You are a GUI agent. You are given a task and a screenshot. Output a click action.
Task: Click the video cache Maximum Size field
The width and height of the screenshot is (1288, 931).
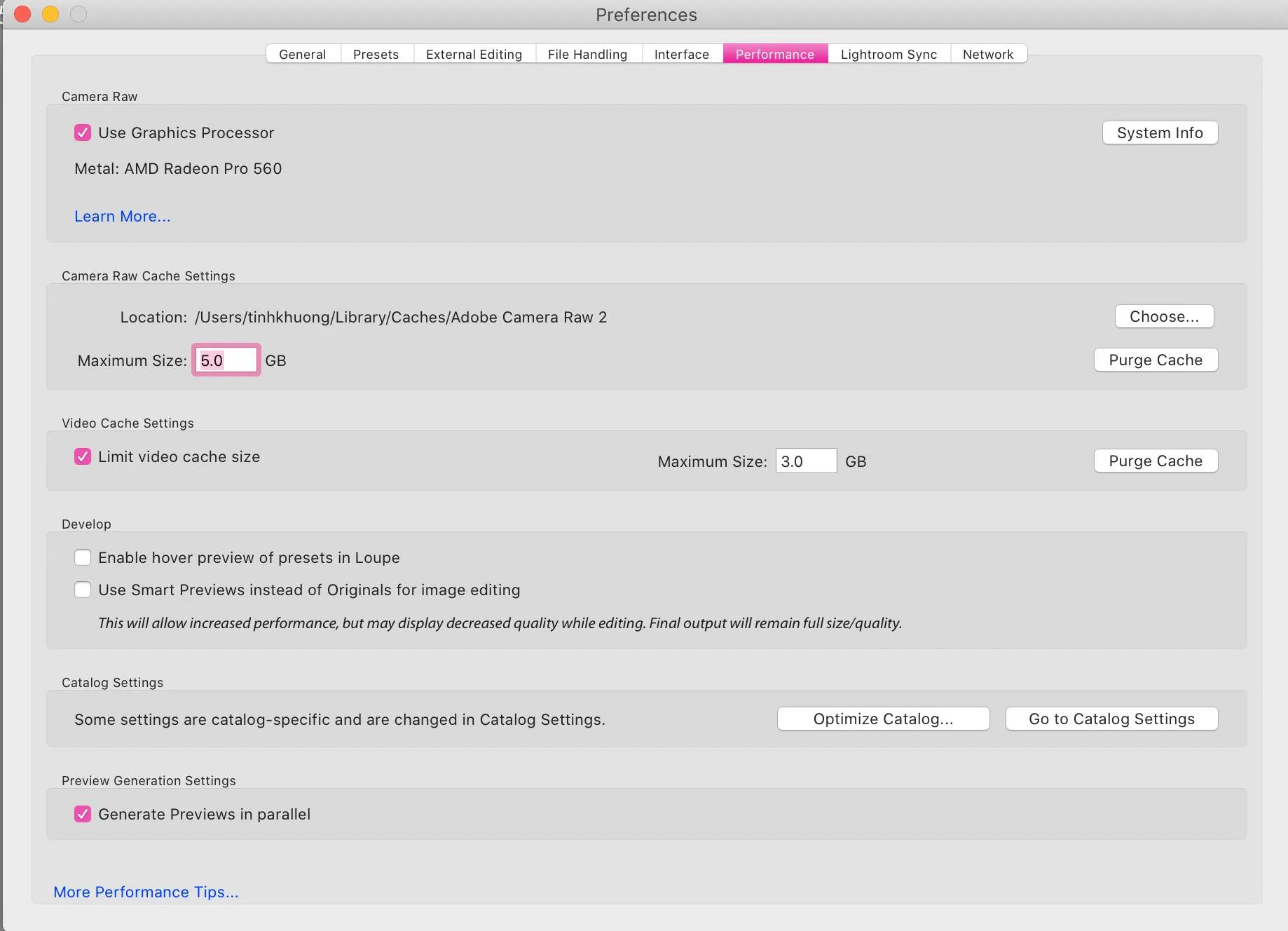806,461
